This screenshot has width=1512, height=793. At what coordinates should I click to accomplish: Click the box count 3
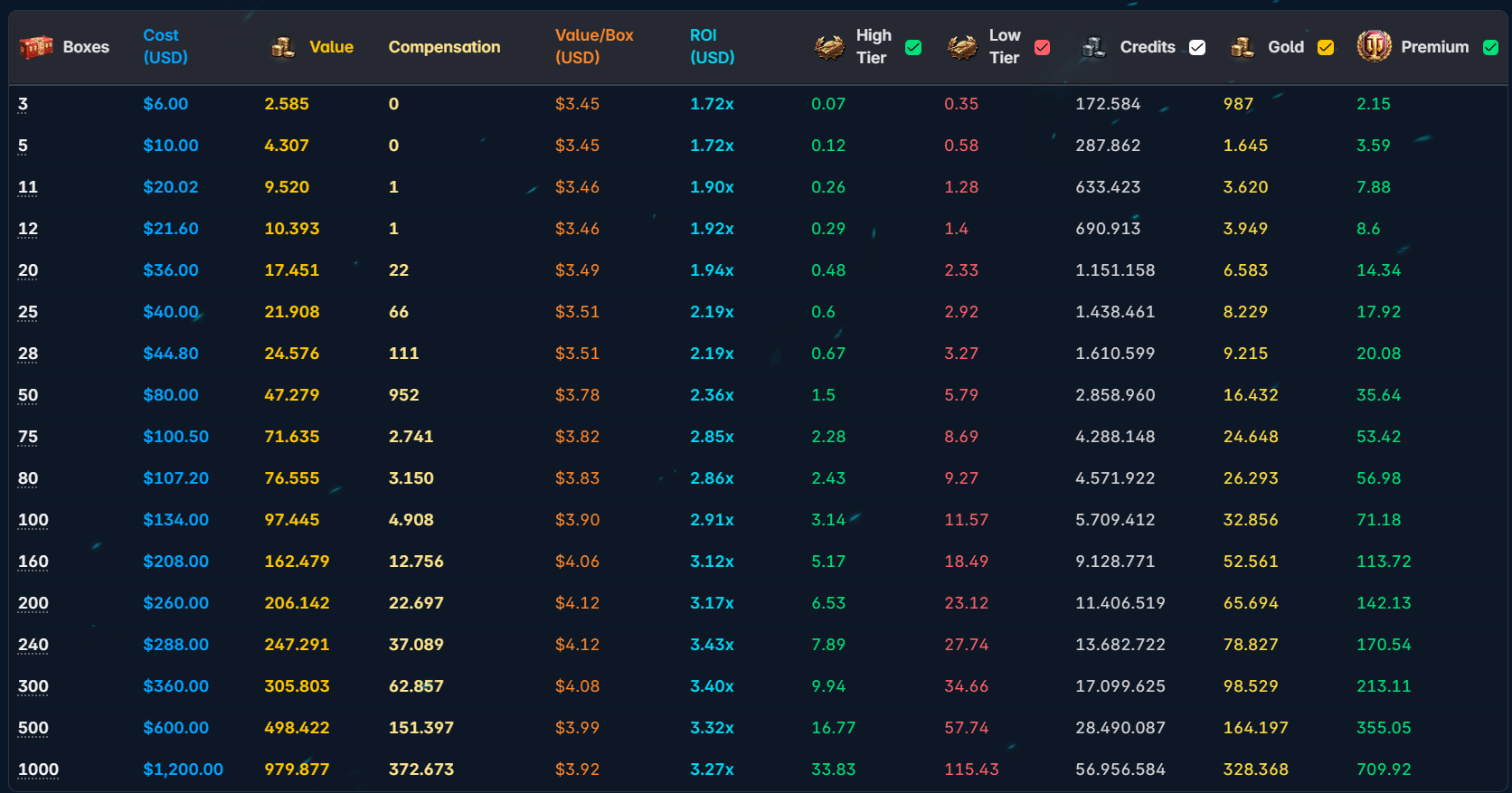coord(23,104)
